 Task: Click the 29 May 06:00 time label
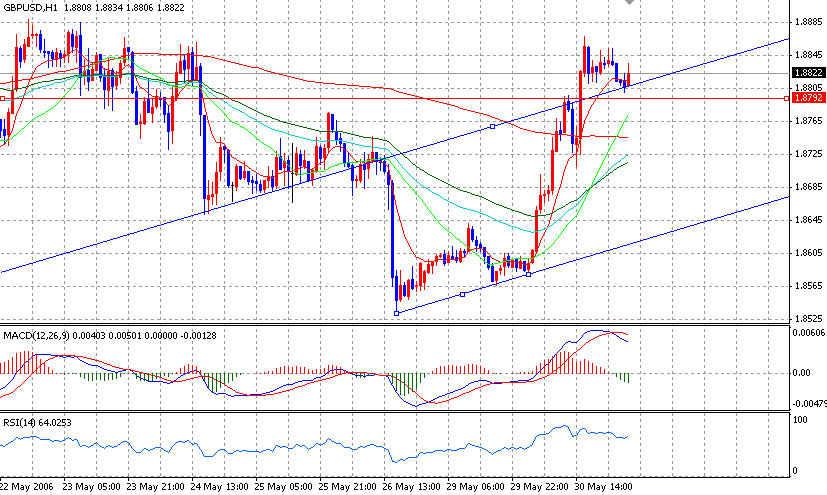pyautogui.click(x=476, y=487)
